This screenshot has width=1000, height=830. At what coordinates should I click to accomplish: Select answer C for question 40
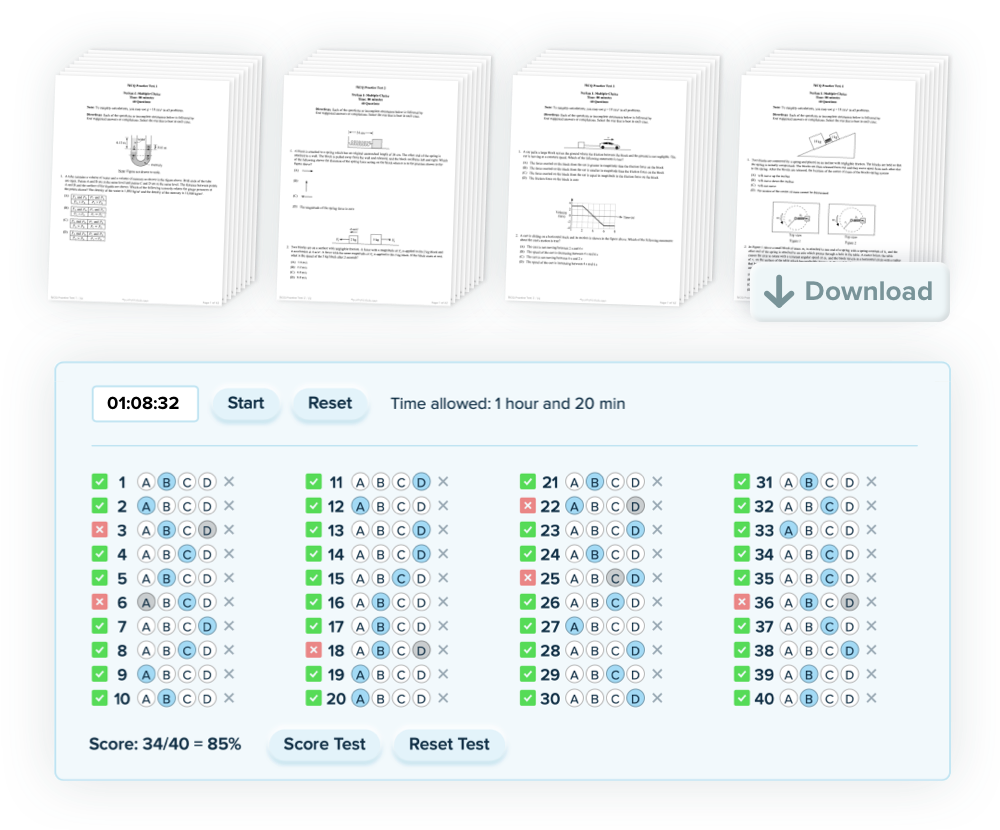pos(829,699)
